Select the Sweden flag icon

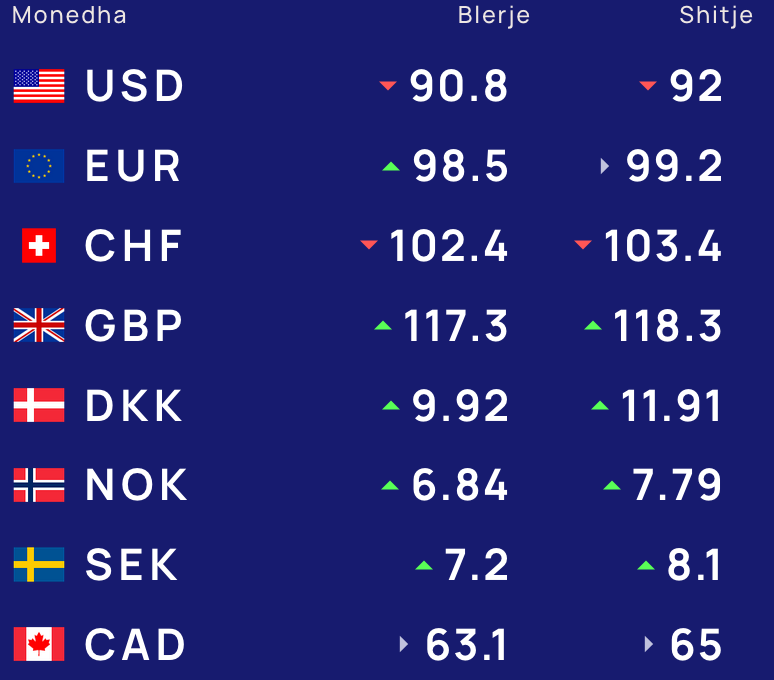pos(39,565)
